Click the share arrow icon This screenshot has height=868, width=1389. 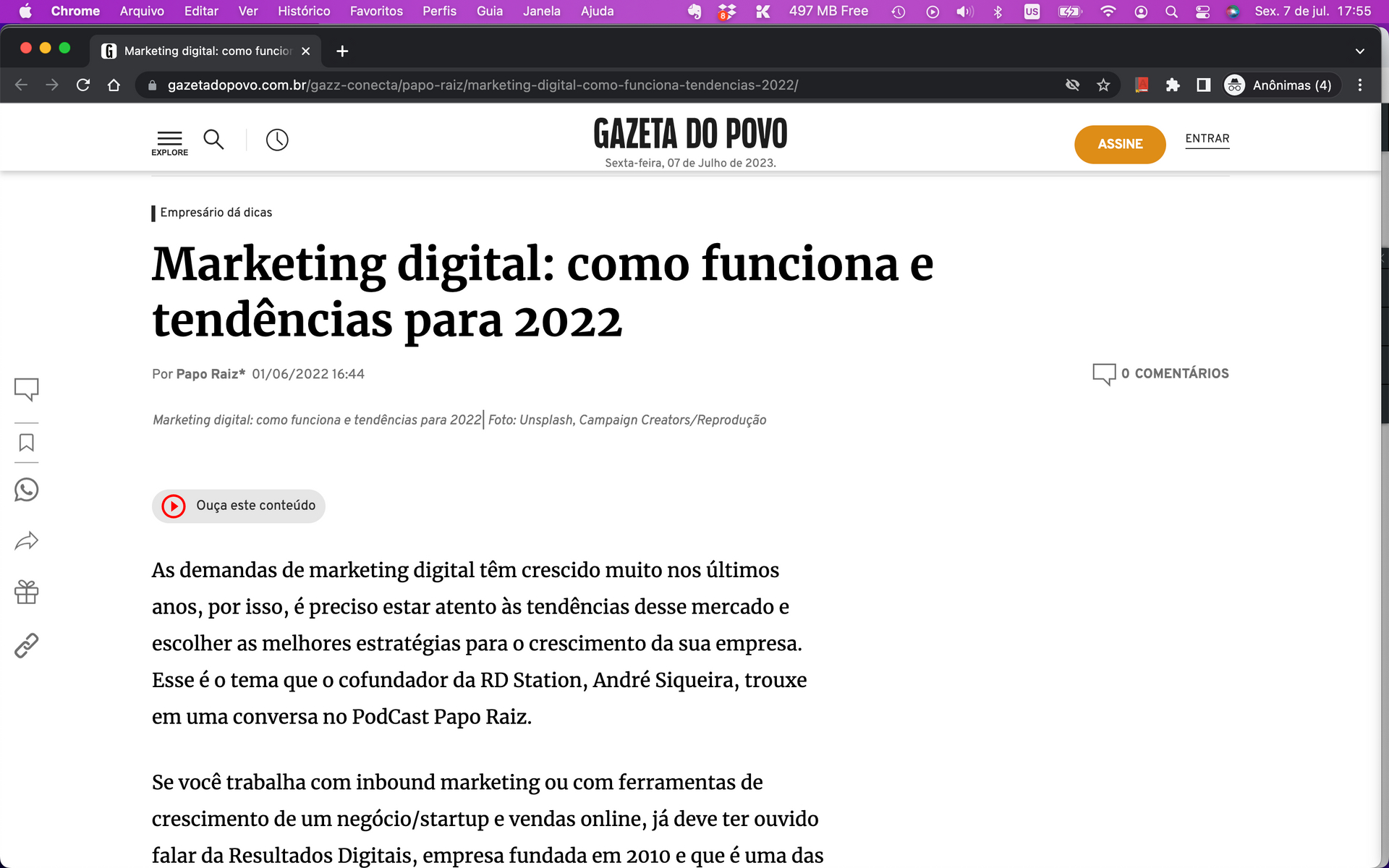coord(27,541)
